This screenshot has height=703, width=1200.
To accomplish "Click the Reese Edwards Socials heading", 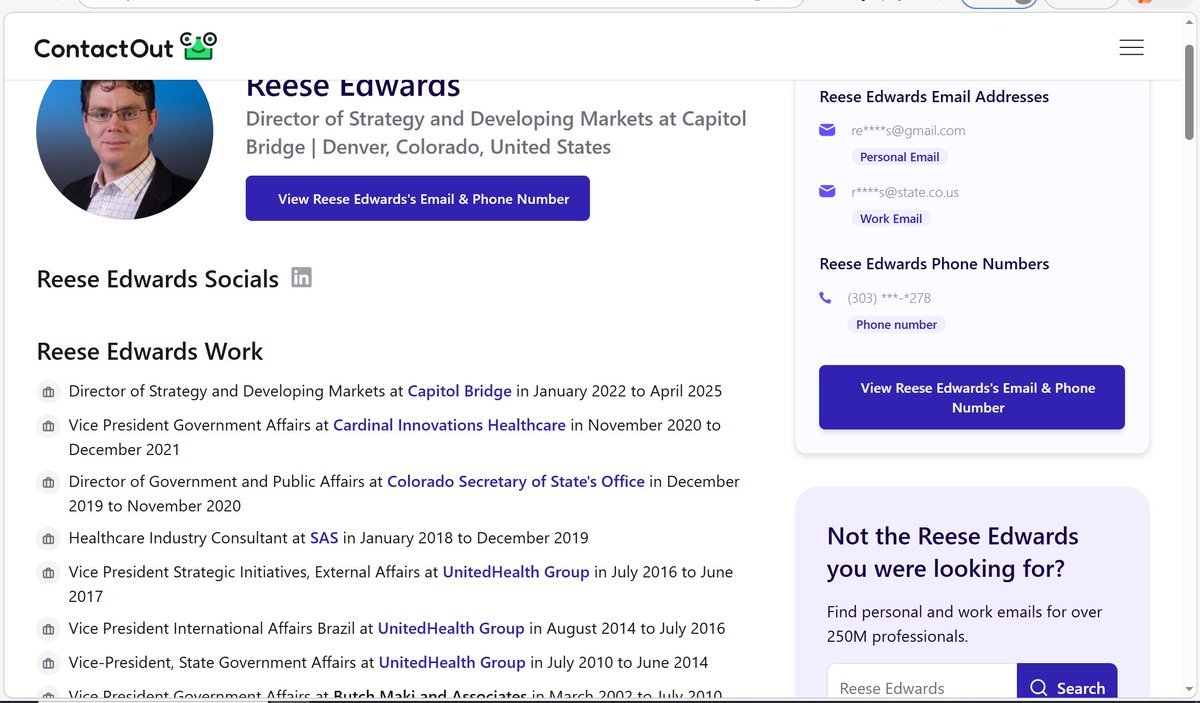I will click(x=158, y=279).
